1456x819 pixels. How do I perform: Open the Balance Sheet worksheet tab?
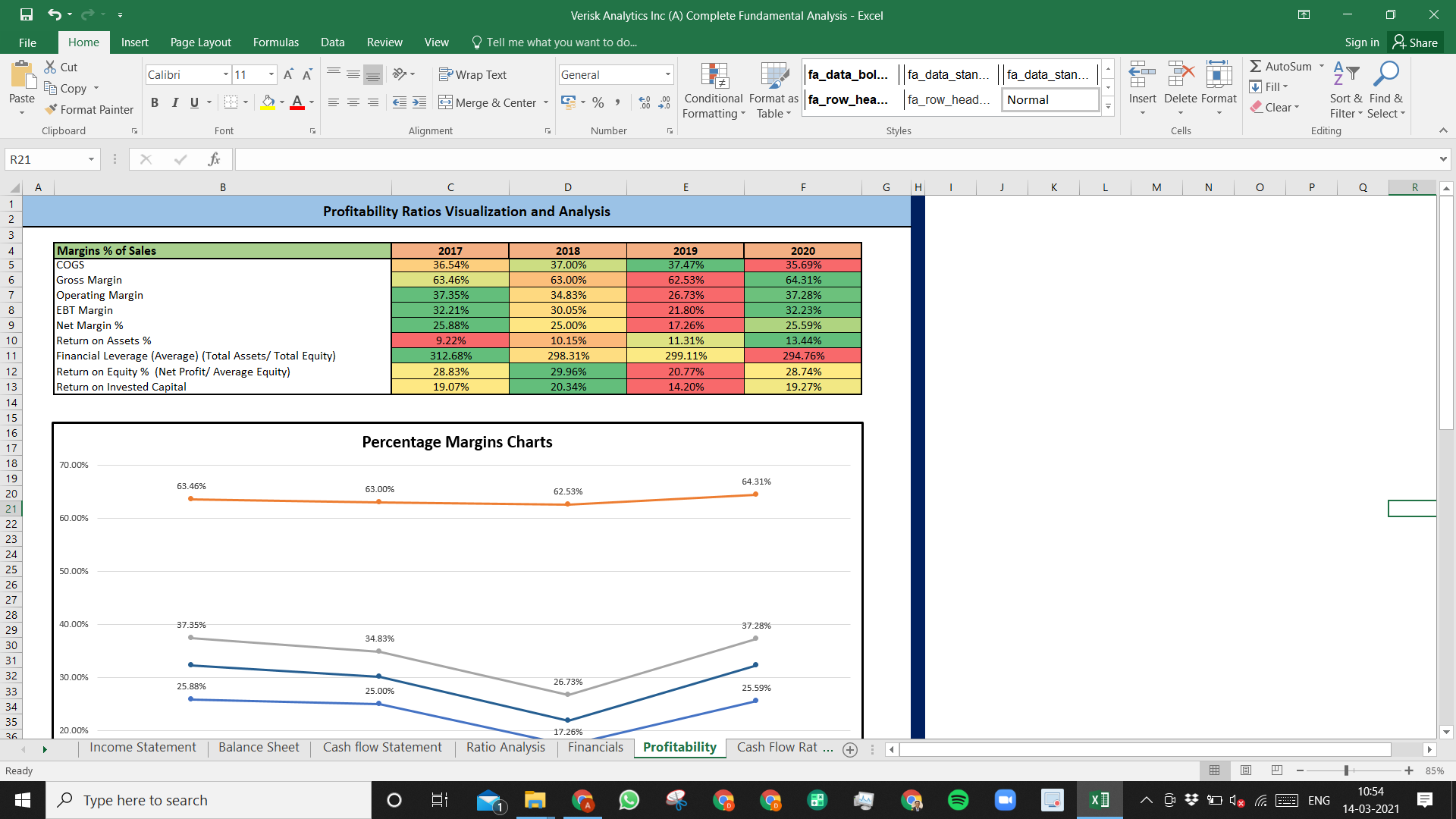[x=259, y=748]
